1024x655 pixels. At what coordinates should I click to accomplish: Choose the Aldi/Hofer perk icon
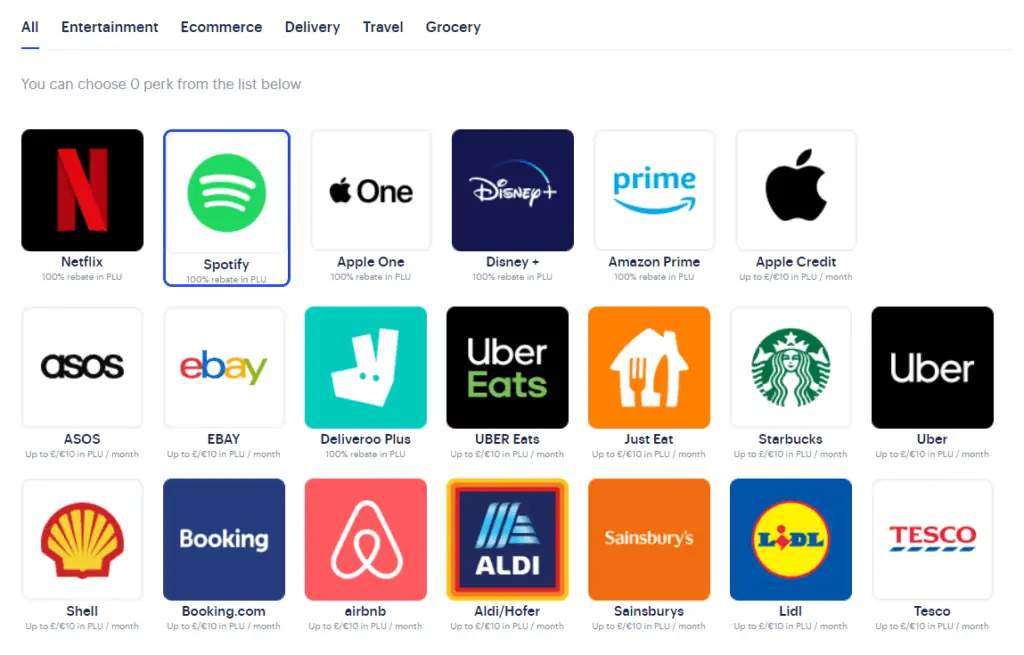point(507,539)
